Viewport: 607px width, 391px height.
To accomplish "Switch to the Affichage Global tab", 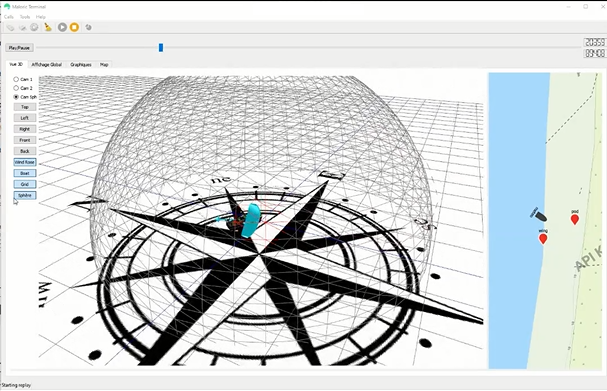I will (46, 65).
